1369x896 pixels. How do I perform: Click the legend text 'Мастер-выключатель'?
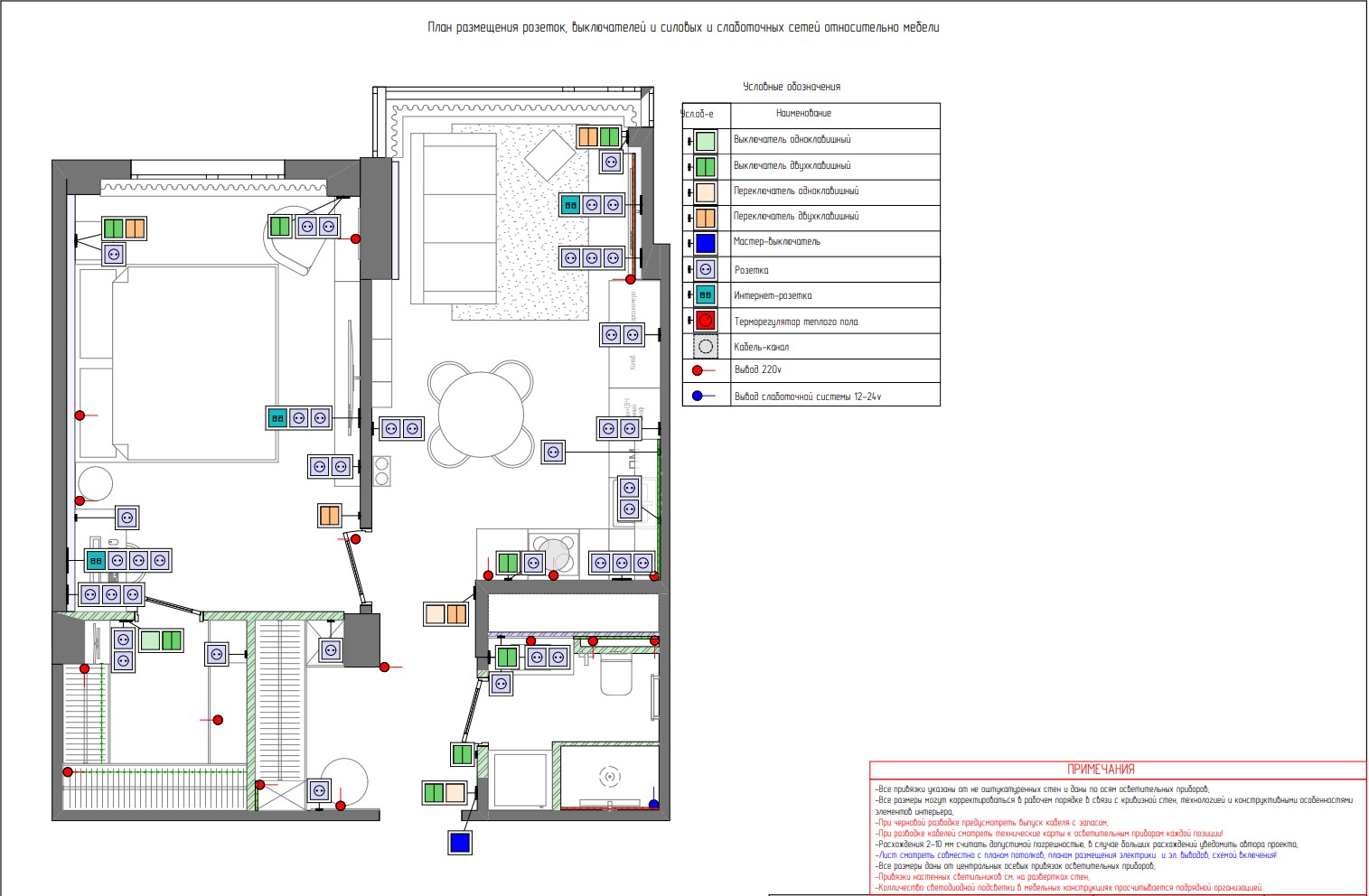(777, 242)
